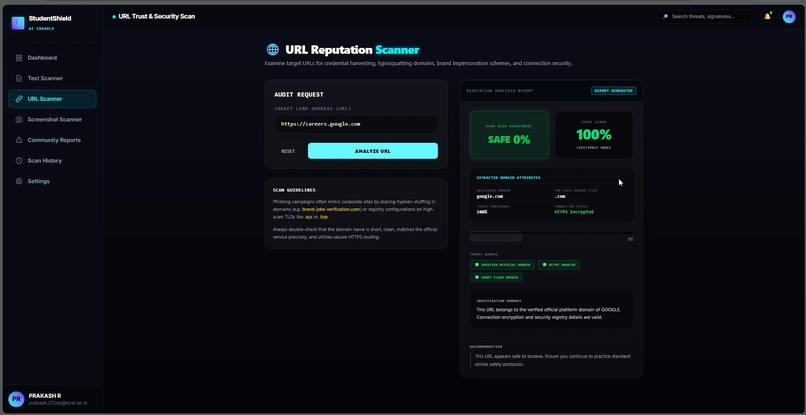806x415 pixels.
Task: Click the Settings gear icon
Action: (19, 182)
